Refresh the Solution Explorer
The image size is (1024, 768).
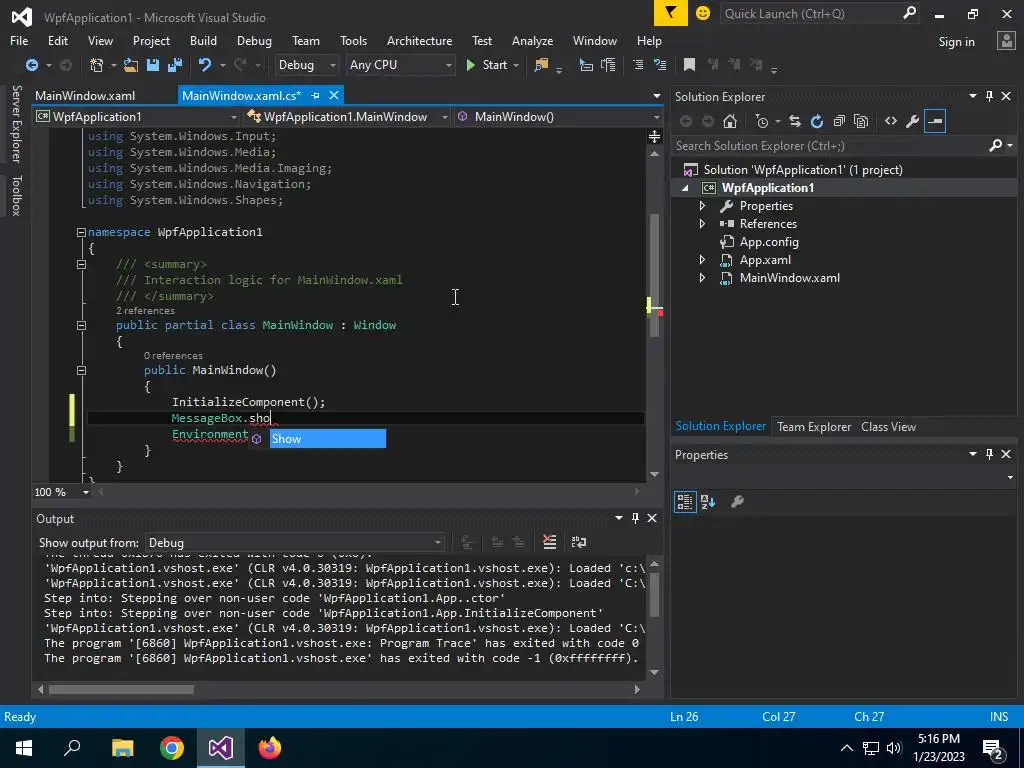coord(816,121)
